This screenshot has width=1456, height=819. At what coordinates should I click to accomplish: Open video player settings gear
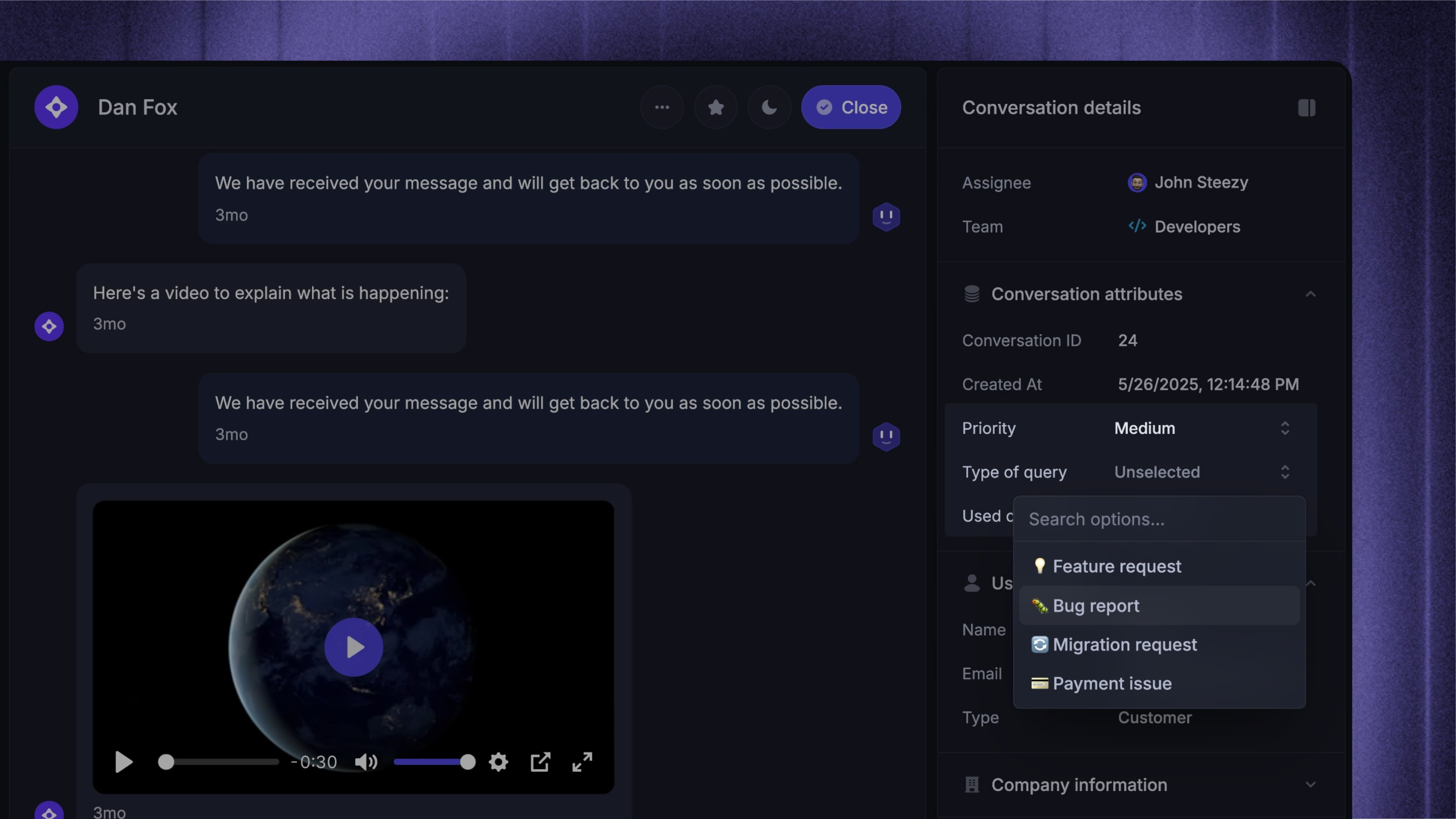click(x=498, y=762)
